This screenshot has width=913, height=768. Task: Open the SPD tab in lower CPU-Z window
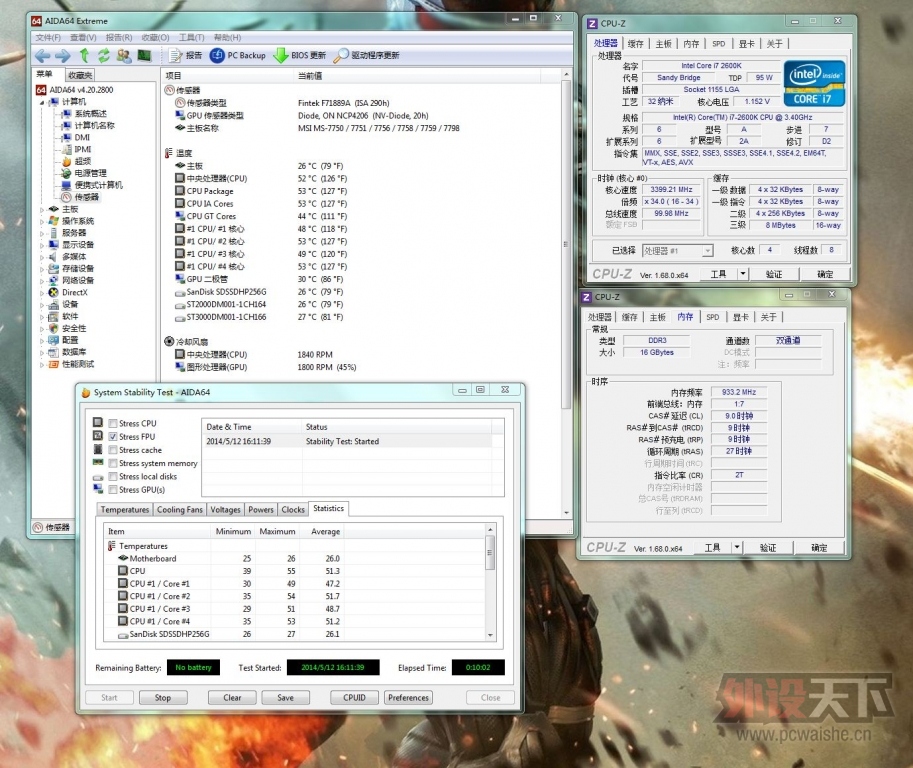(713, 317)
